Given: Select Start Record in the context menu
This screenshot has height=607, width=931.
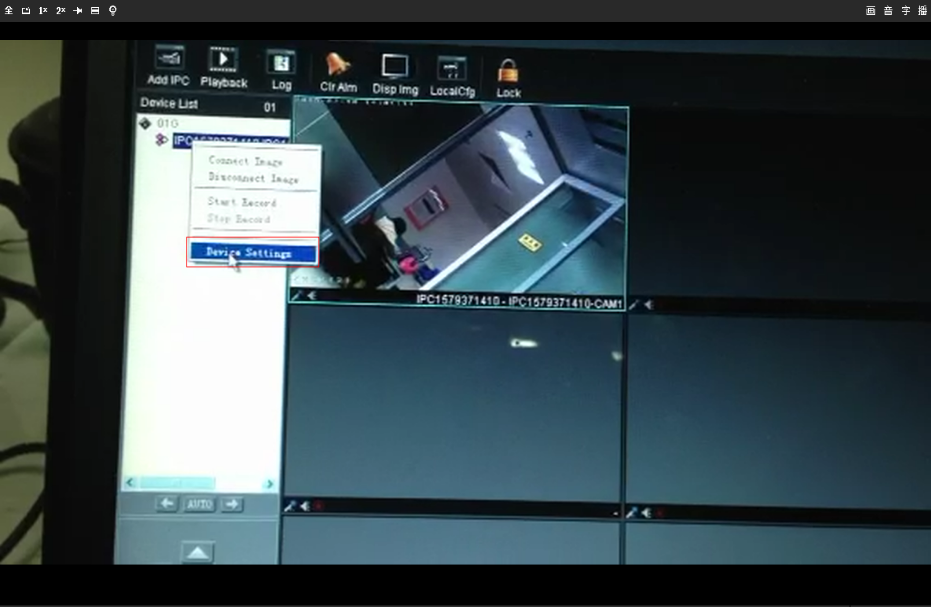Looking at the screenshot, I should pyautogui.click(x=241, y=202).
